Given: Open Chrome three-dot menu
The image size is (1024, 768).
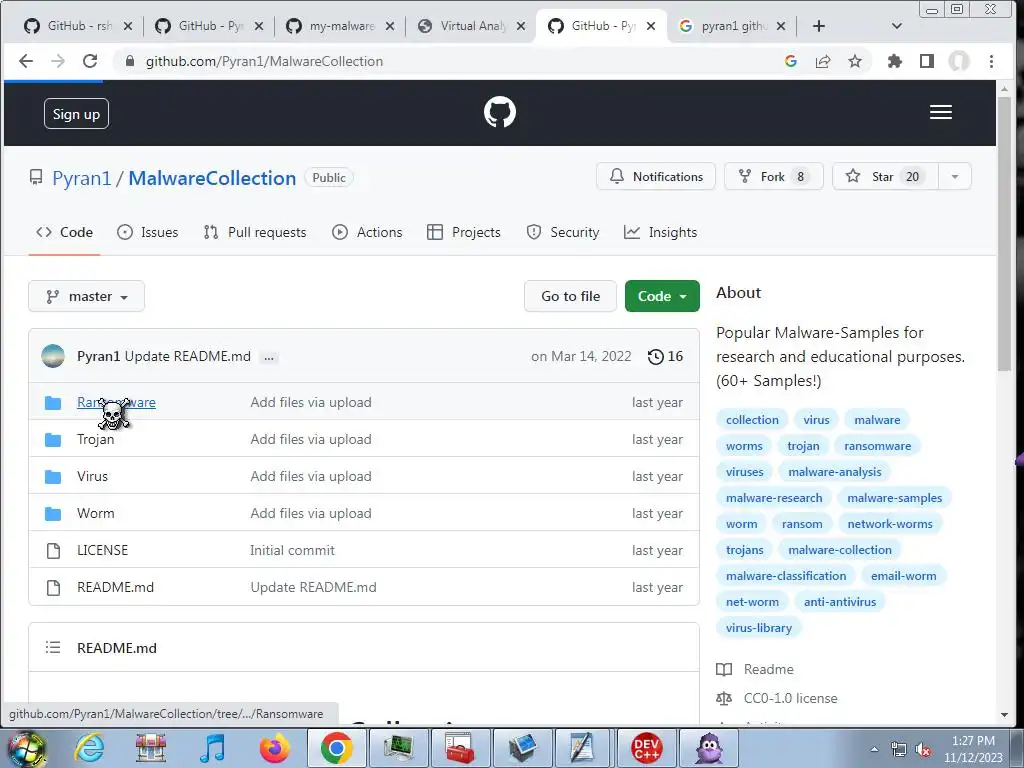Looking at the screenshot, I should [991, 61].
